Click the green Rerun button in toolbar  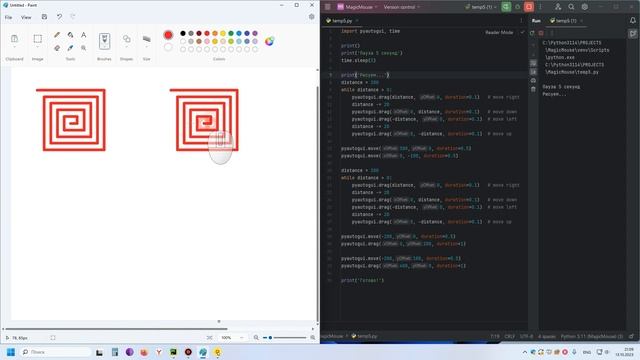[x=506, y=7]
